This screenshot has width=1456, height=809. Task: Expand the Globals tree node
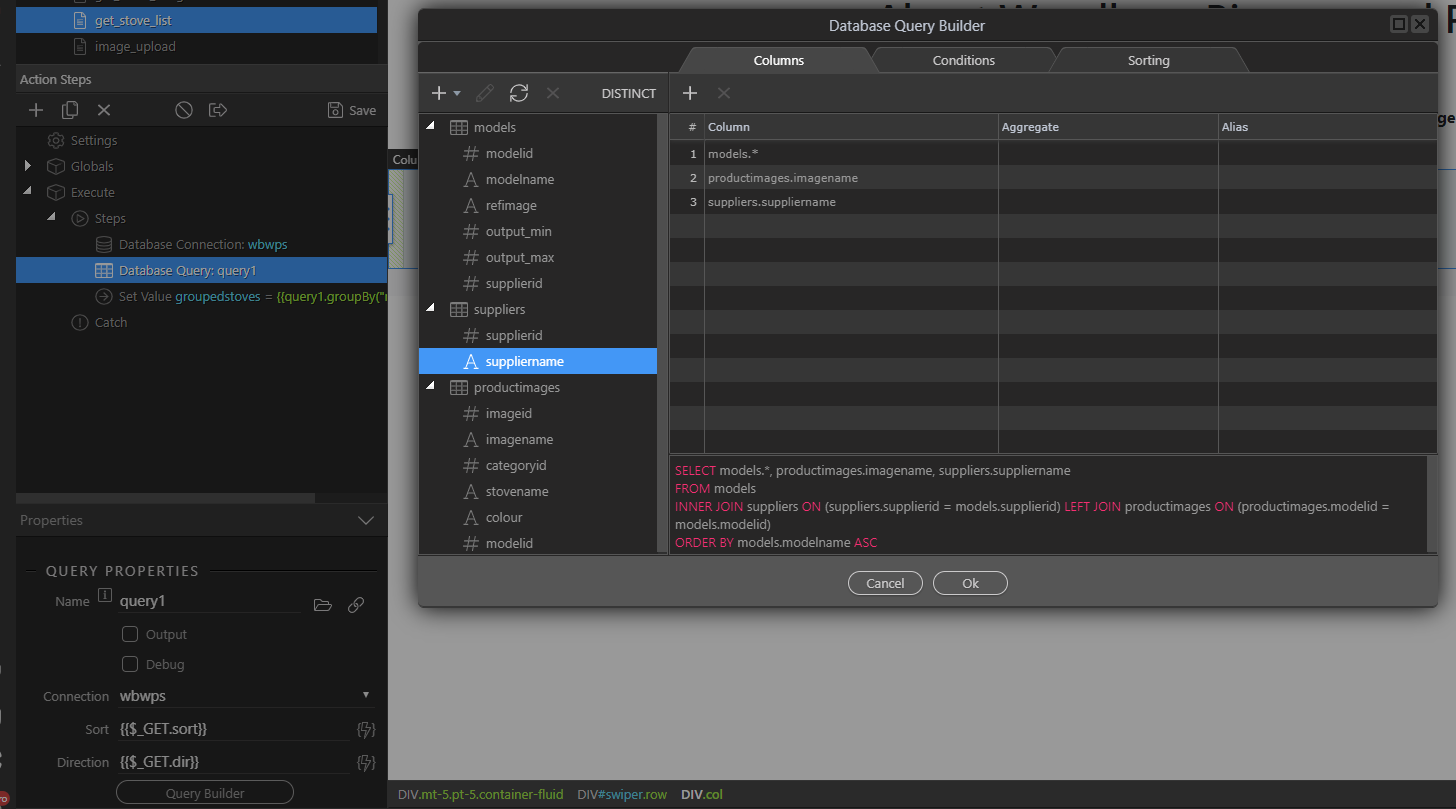tap(28, 166)
